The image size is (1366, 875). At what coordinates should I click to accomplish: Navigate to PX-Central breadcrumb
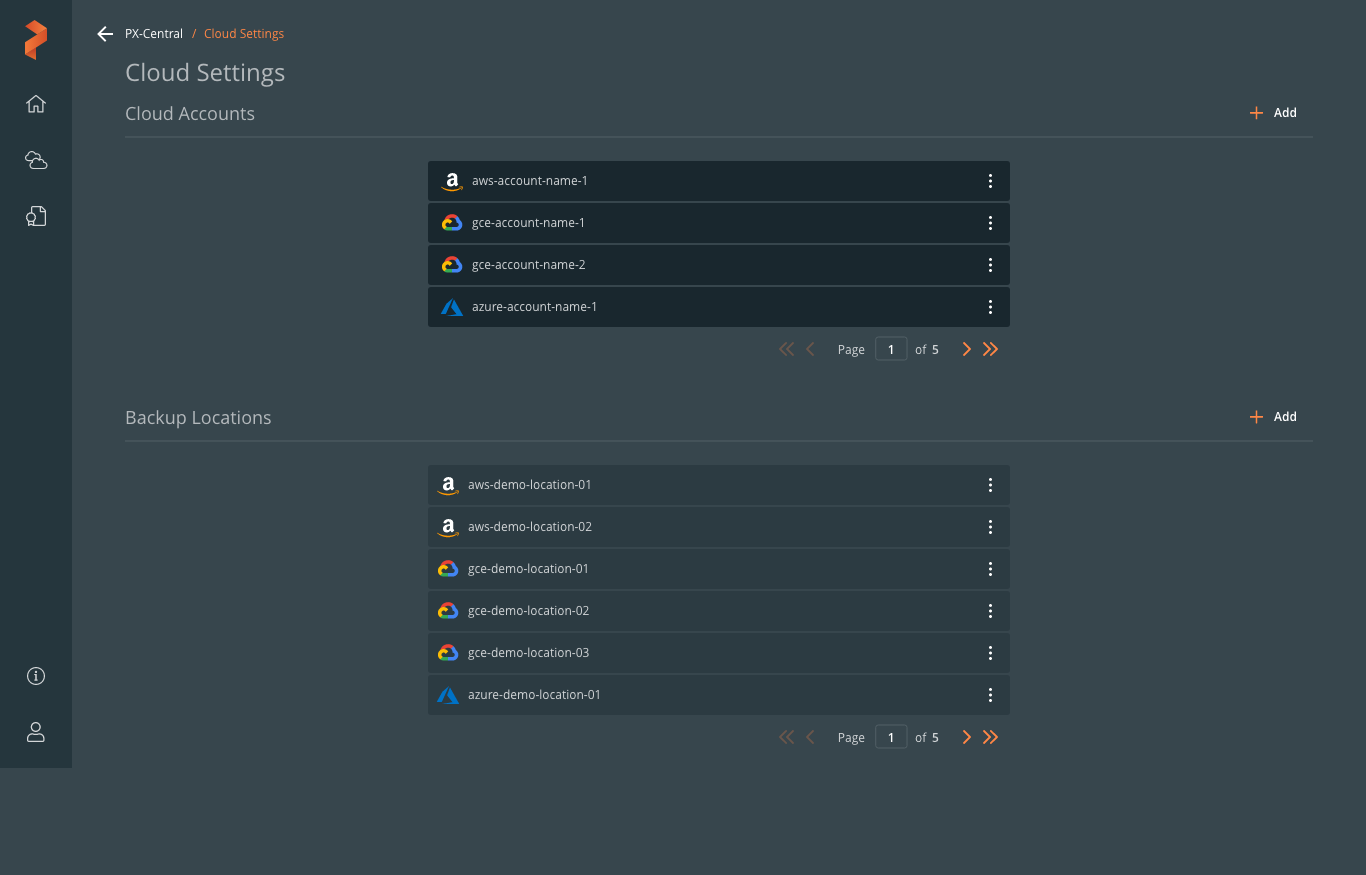pyautogui.click(x=154, y=34)
